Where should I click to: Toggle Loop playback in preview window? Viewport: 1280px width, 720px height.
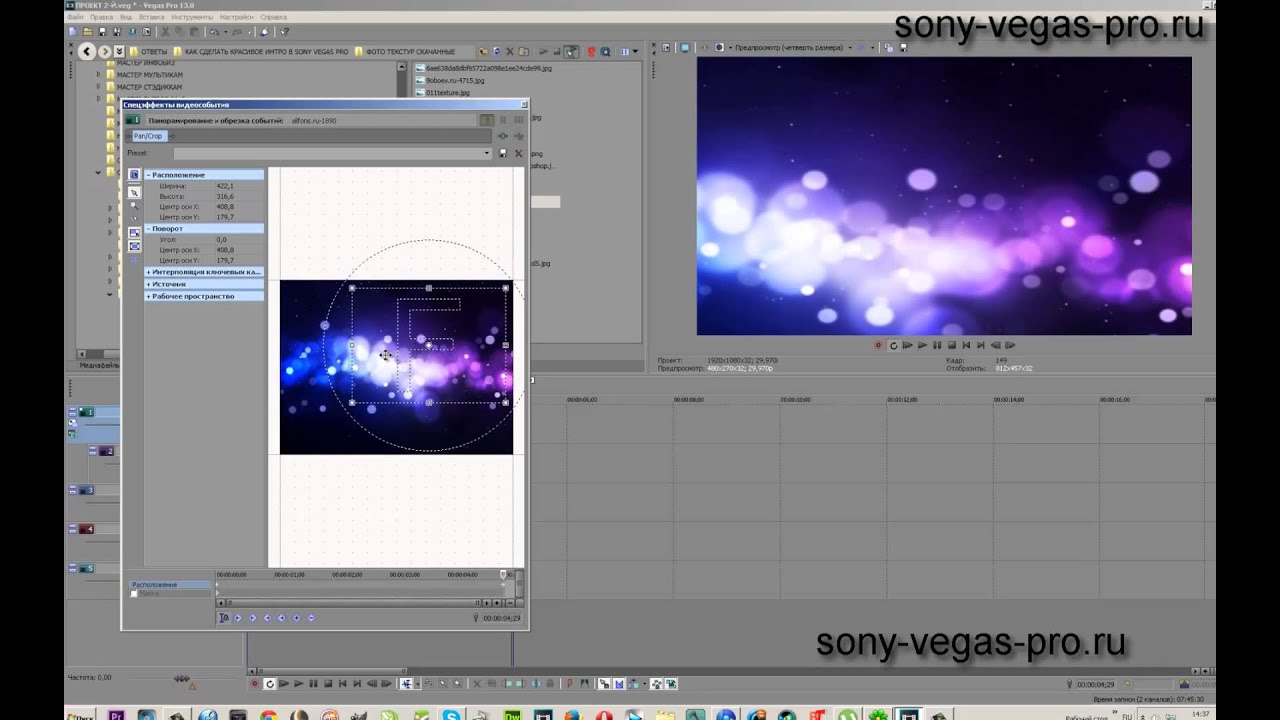coord(893,345)
